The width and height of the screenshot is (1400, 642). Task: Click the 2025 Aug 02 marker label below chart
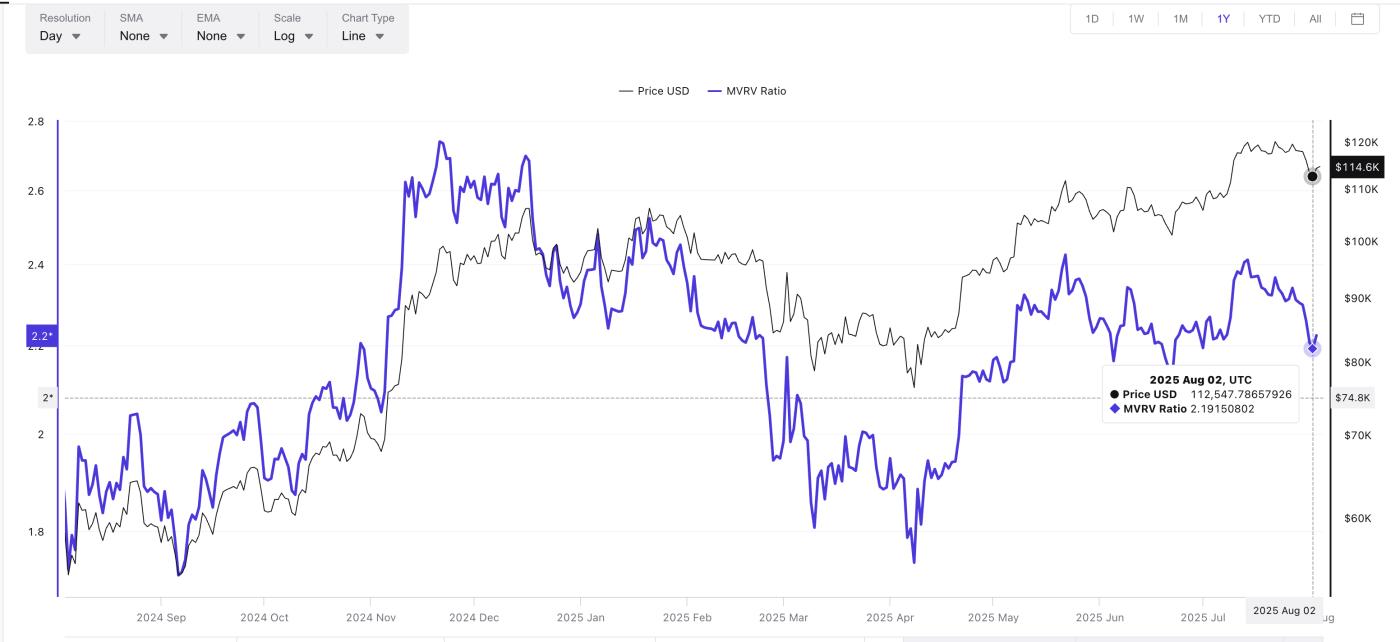pos(1283,610)
